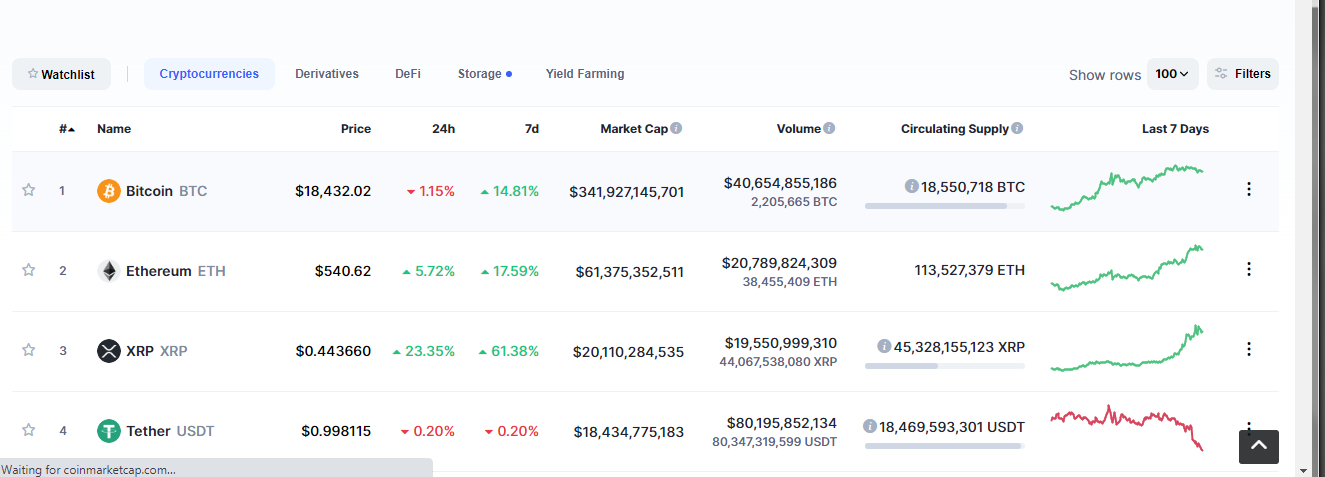1325x477 pixels.
Task: Click the Tether logo icon
Action: 109,431
